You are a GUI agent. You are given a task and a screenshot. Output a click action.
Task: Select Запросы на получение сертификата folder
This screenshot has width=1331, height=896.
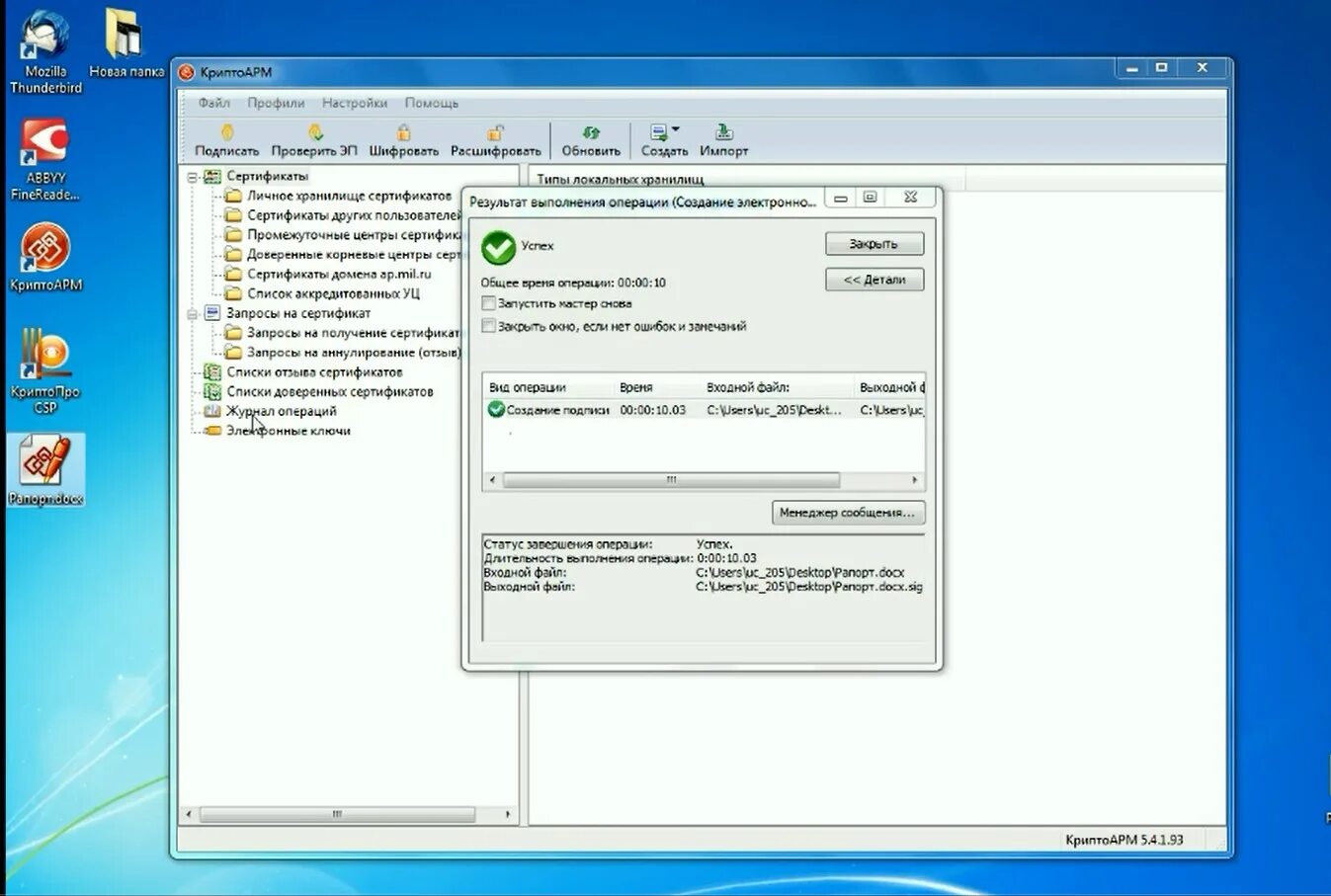tap(354, 333)
